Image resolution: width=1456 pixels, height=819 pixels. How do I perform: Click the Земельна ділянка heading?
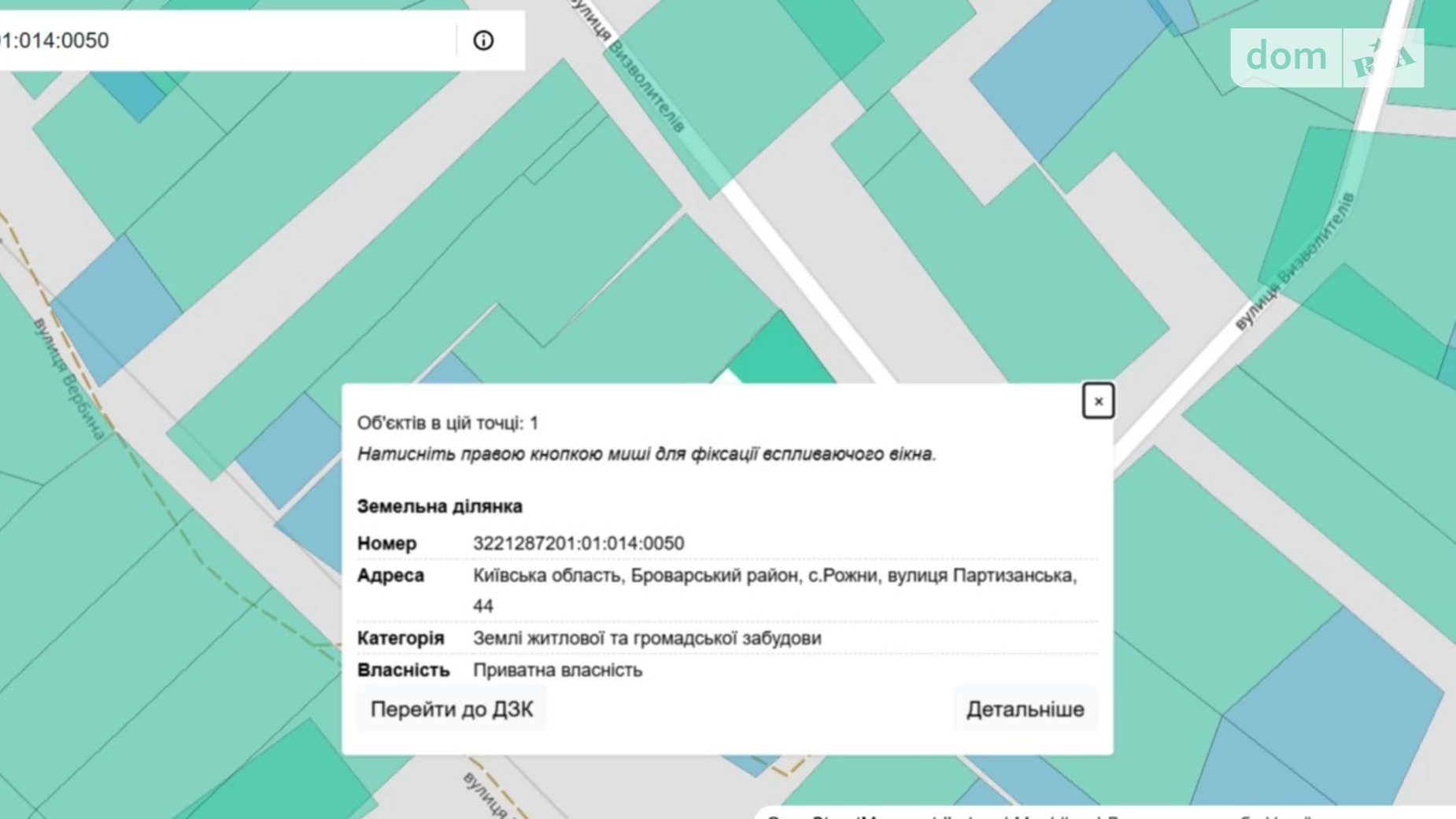(x=440, y=506)
